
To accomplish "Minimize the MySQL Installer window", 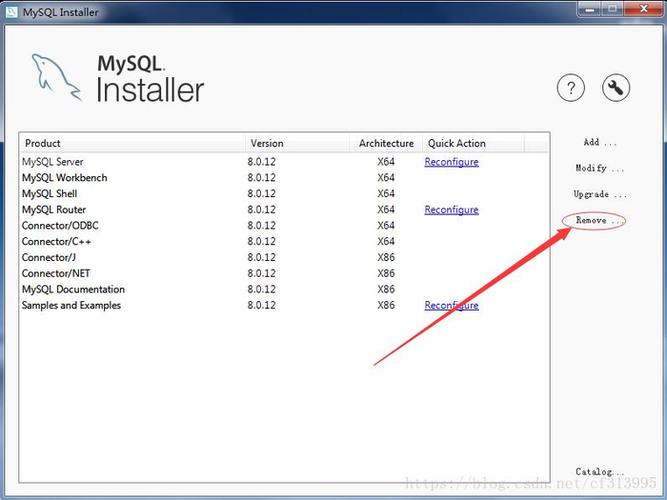I will [x=589, y=9].
